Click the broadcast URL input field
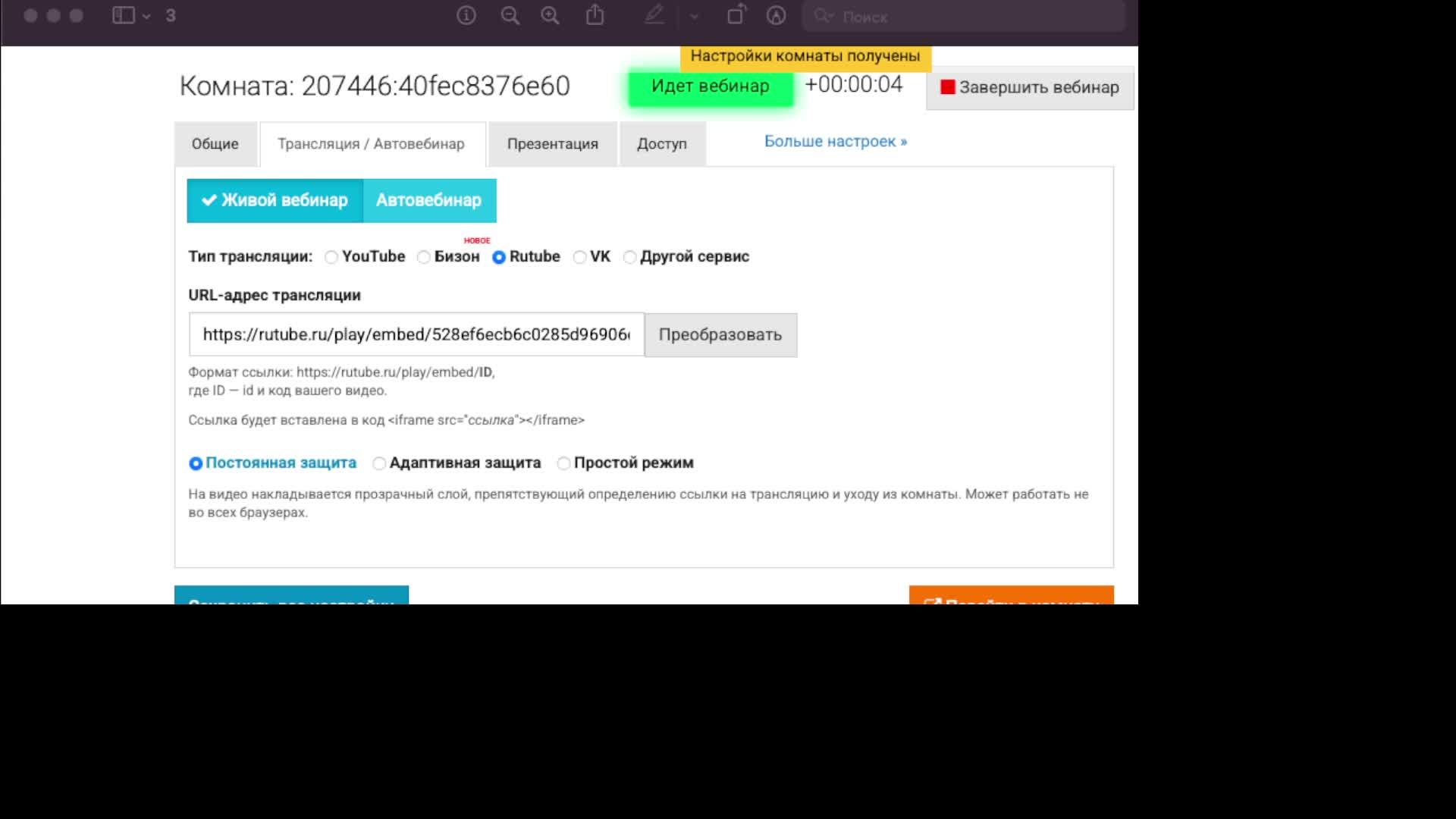This screenshot has width=1456, height=819. [416, 334]
